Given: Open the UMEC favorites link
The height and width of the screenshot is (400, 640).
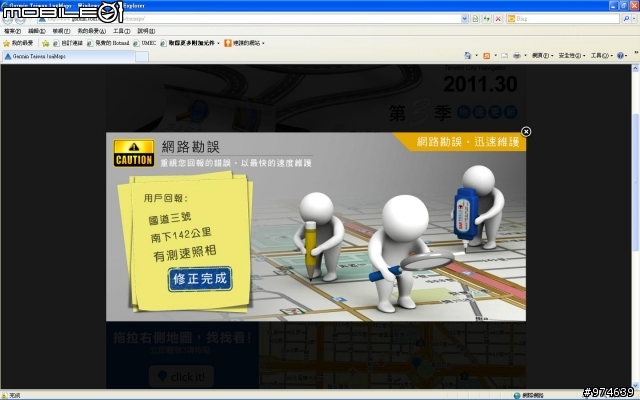Looking at the screenshot, I should 144,43.
